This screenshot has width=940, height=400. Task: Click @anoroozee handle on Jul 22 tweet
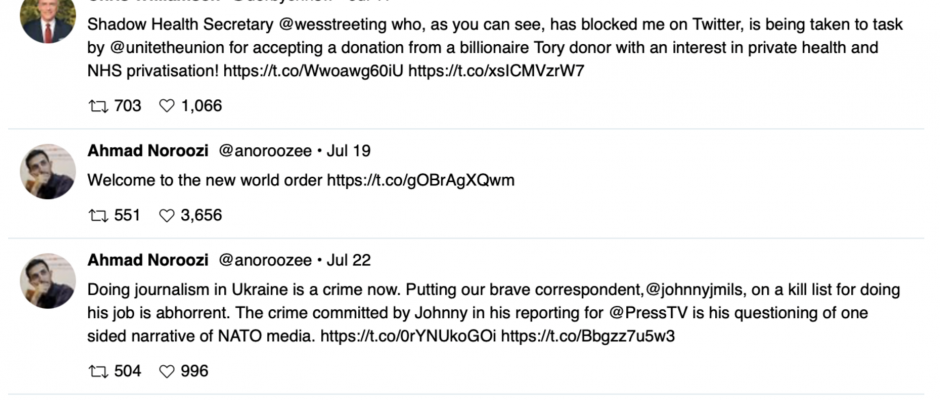tap(265, 260)
